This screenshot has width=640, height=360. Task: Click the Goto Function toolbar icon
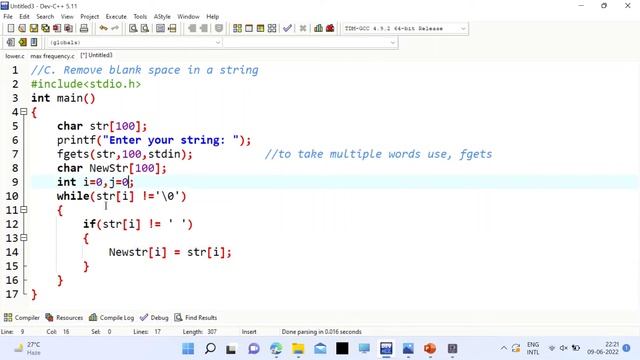point(160,28)
